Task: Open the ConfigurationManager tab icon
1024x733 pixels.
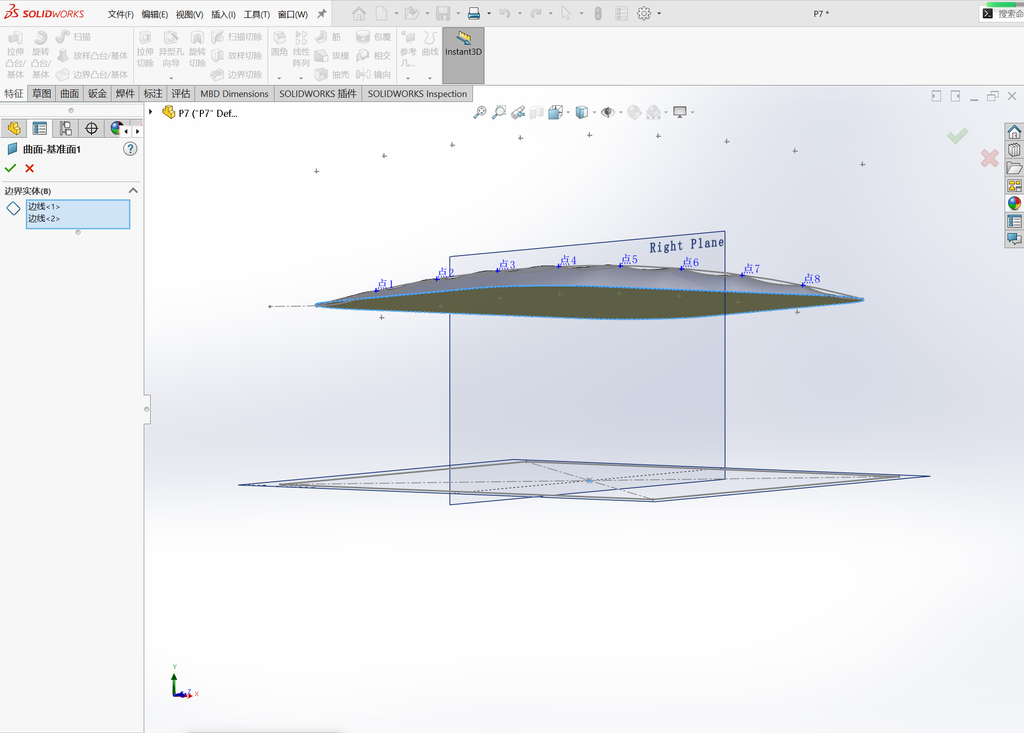Action: pos(65,129)
